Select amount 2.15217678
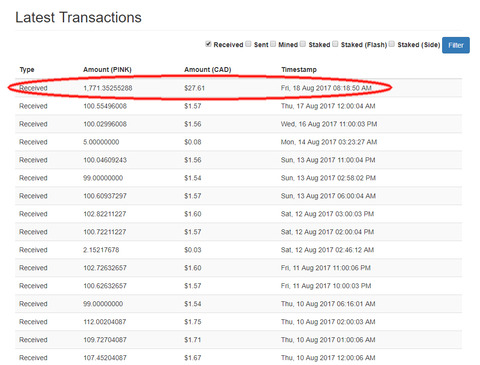This screenshot has height=365, width=480. tap(101, 250)
